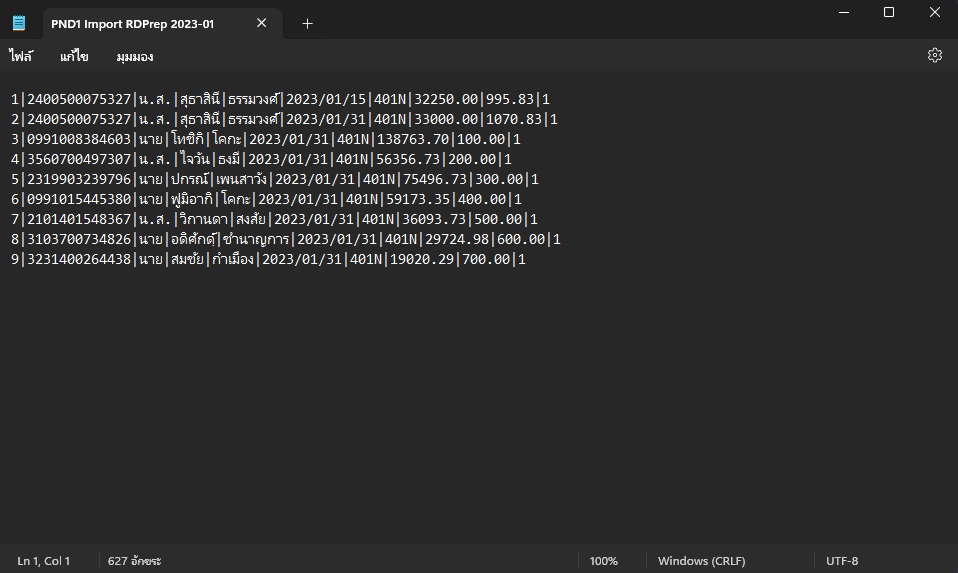The height and width of the screenshot is (573, 958).
Task: Click the Notepad app icon in title bar
Action: [x=19, y=24]
